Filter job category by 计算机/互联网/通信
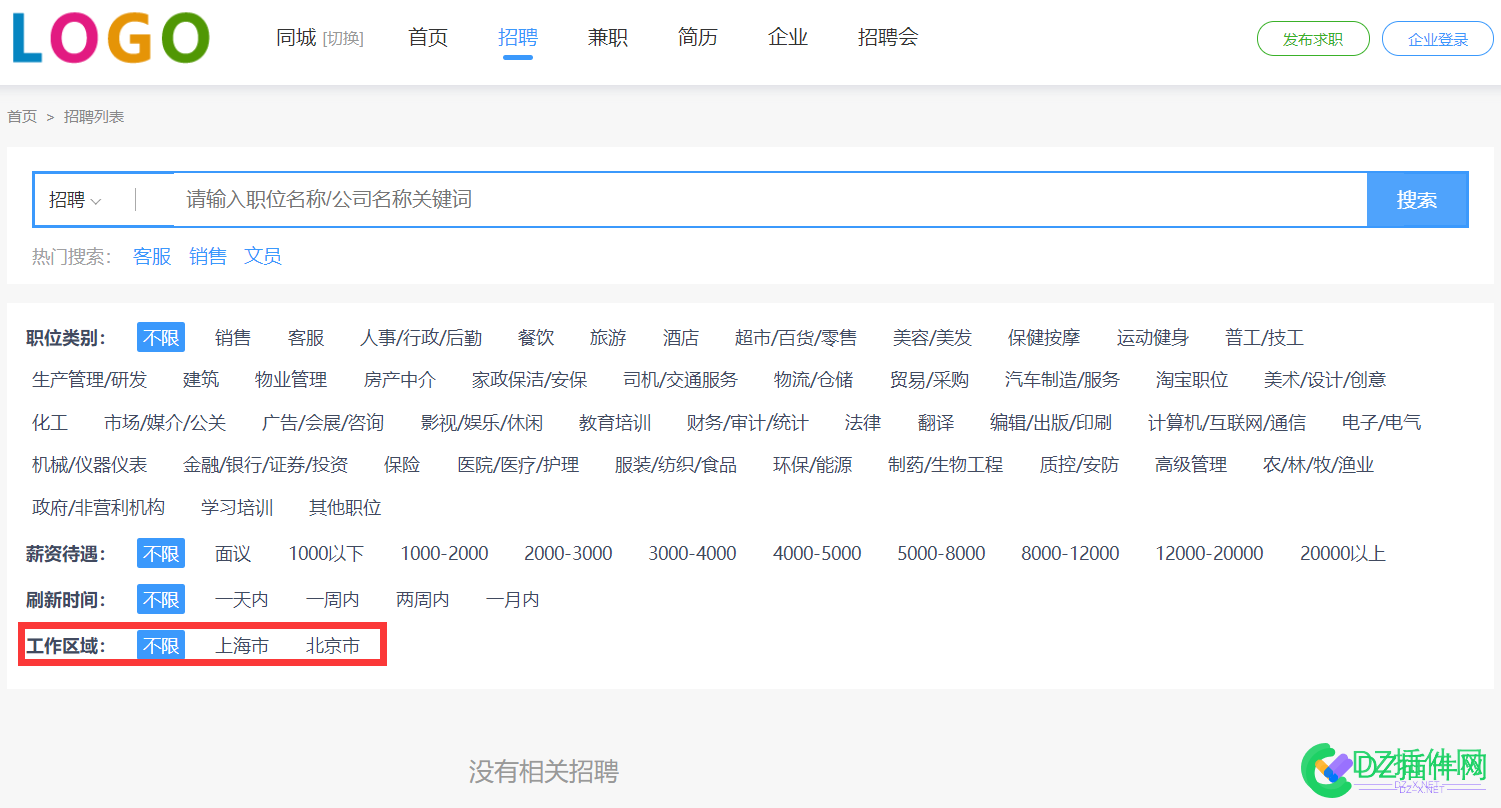 (x=1227, y=423)
